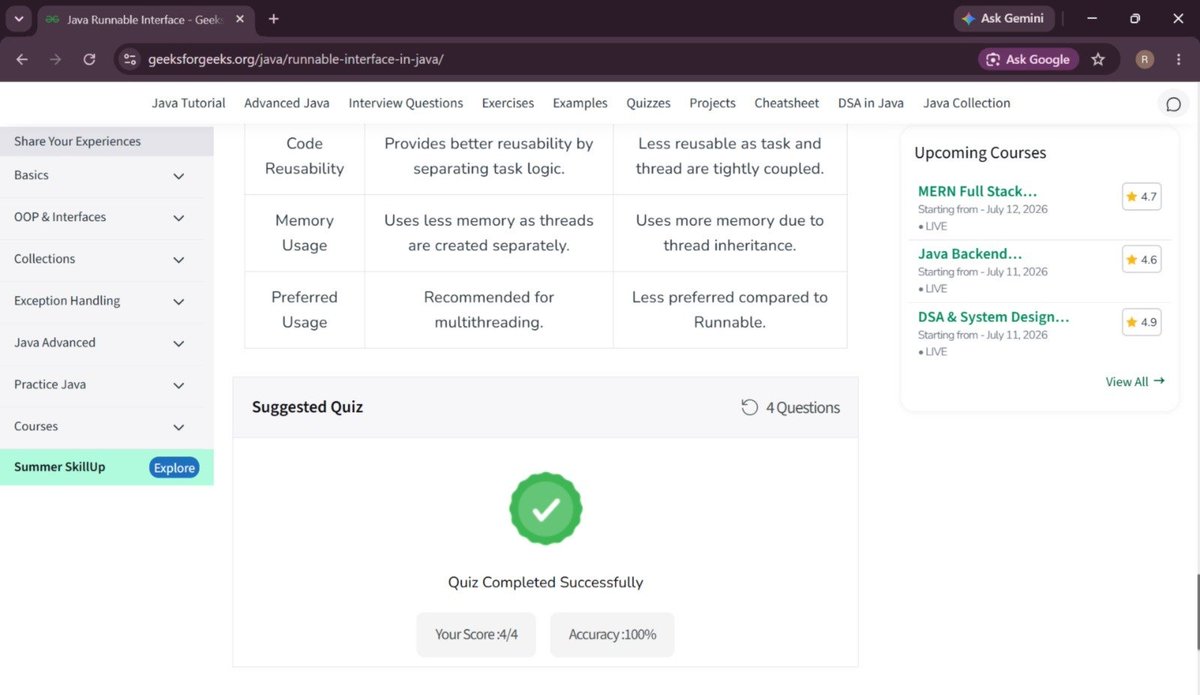Click Uses more memory due to thread inheritance cell
Image resolution: width=1200 pixels, height=695 pixels.
730,233
